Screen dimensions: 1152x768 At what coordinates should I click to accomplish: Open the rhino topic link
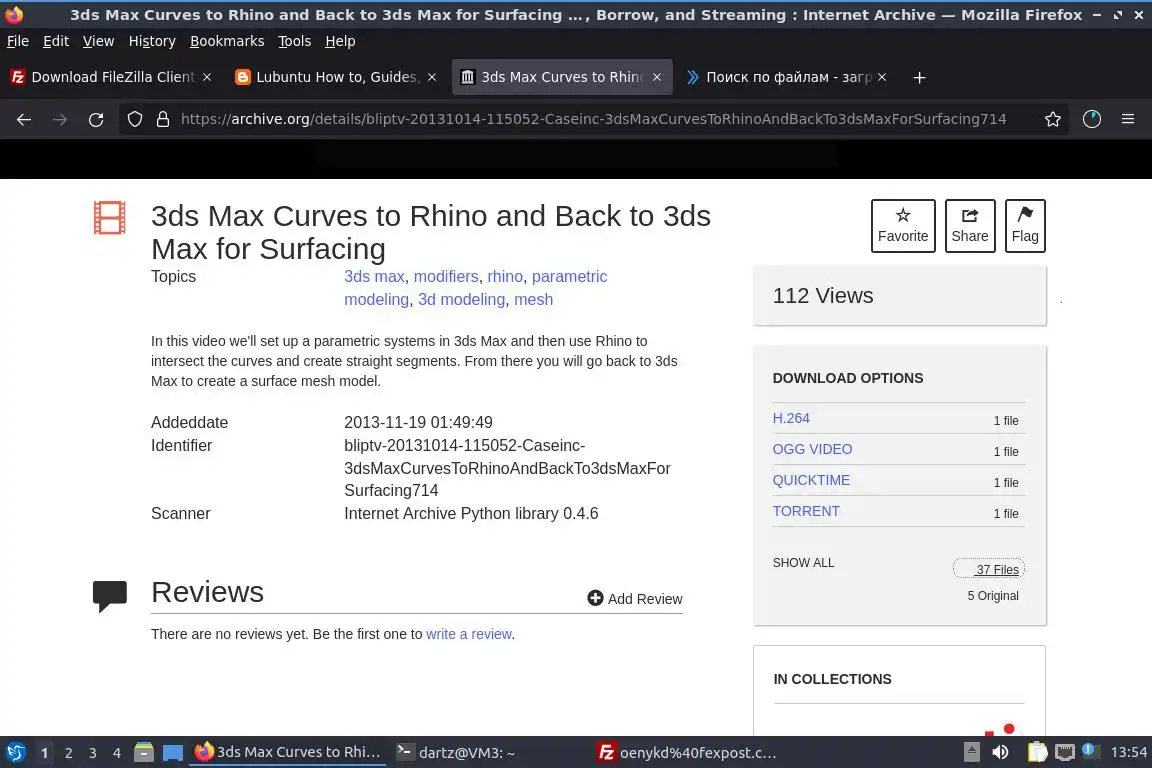pyautogui.click(x=505, y=276)
